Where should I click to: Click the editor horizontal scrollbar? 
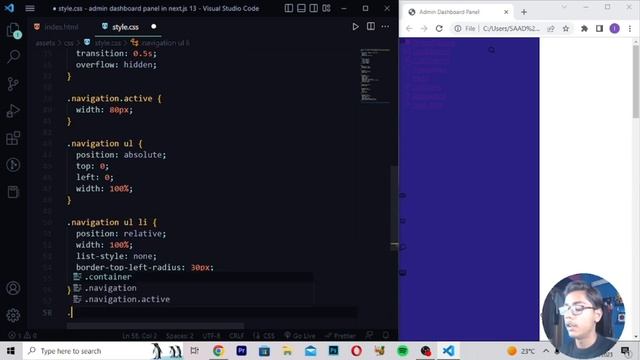point(156,326)
